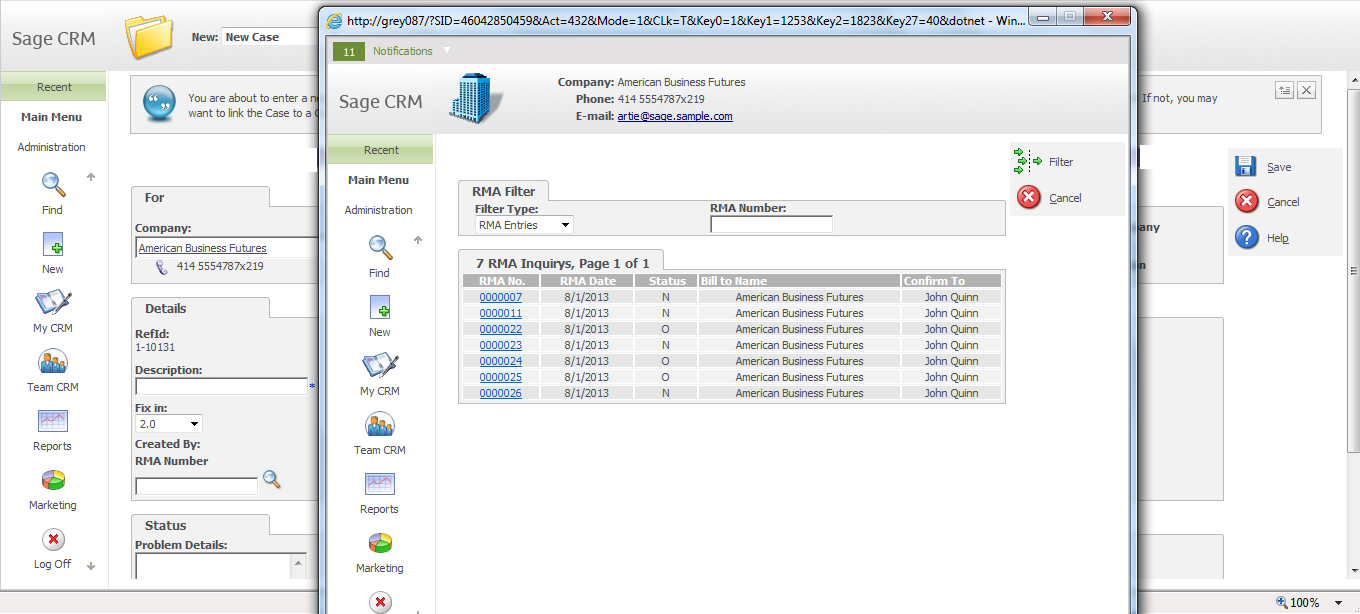Click the Status column header
1360x614 pixels.
(x=667, y=281)
